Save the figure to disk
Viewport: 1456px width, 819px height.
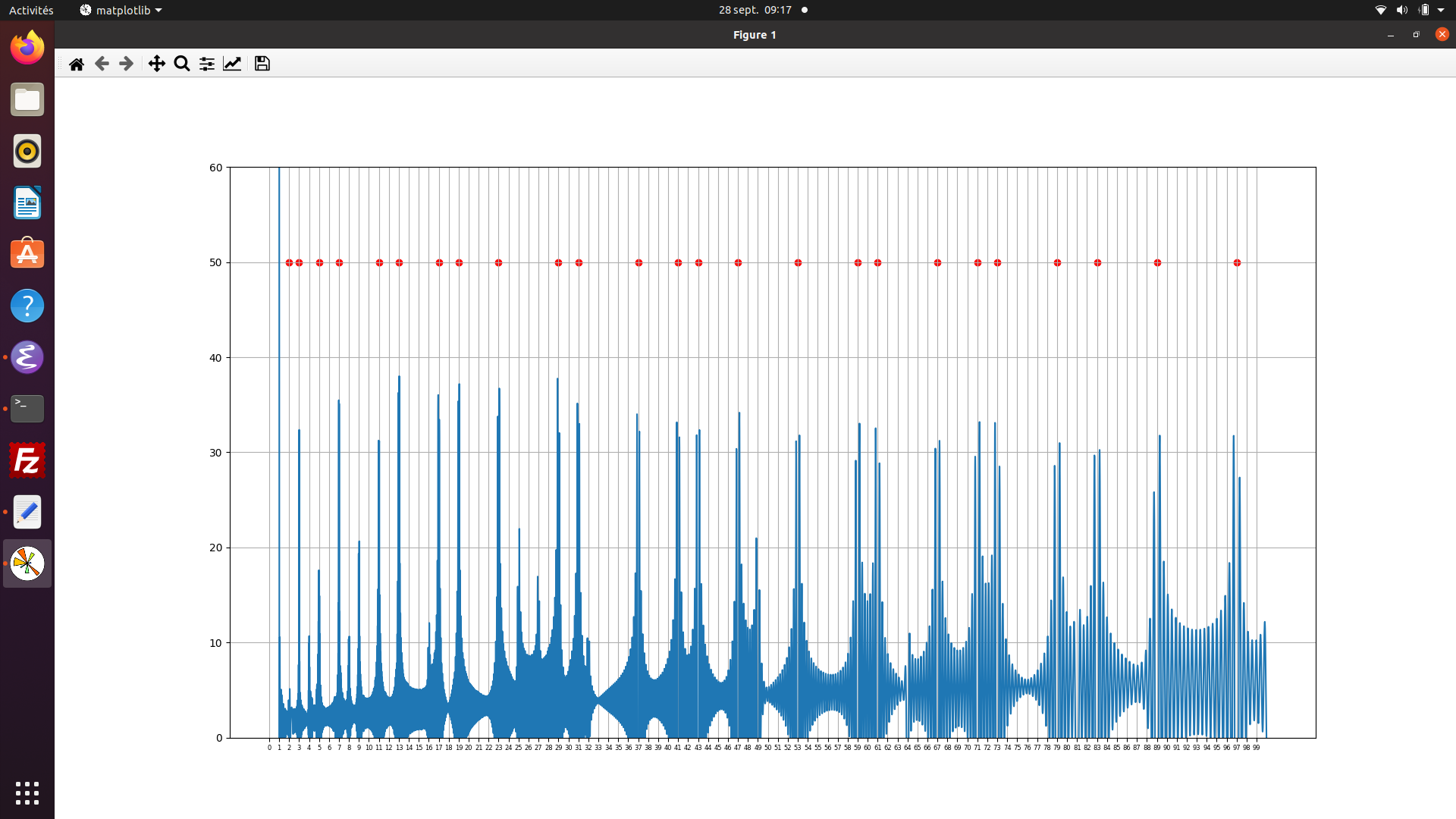coord(262,64)
